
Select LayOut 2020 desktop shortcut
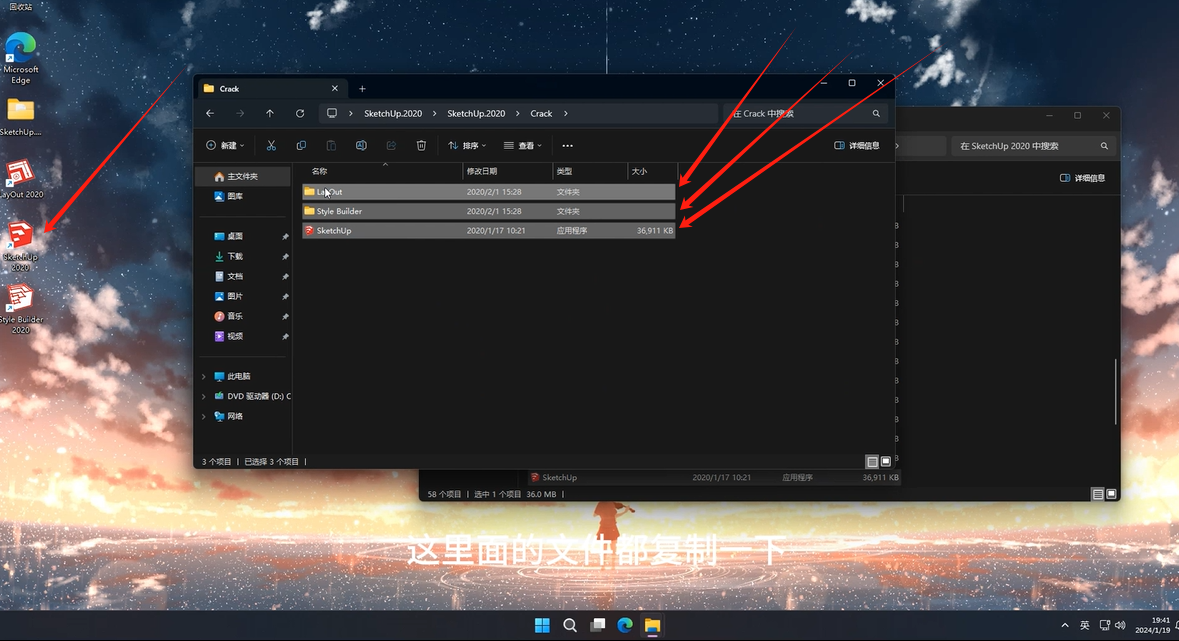point(21,179)
